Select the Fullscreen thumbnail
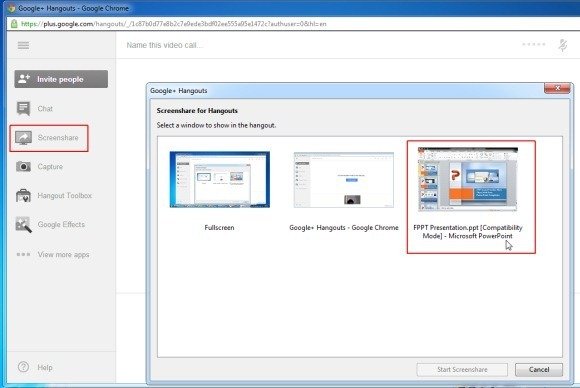The image size is (580, 388). point(220,179)
